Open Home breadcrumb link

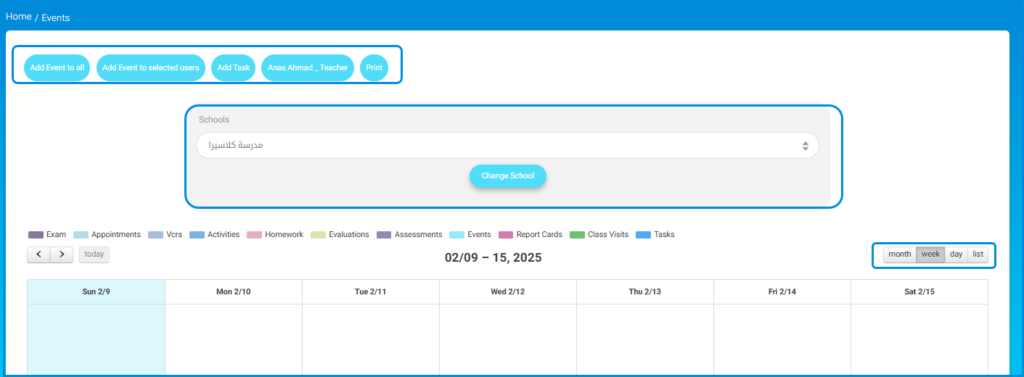click(x=19, y=16)
